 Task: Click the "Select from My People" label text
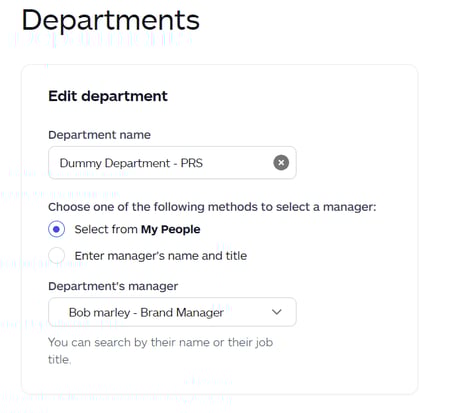pyautogui.click(x=137, y=229)
